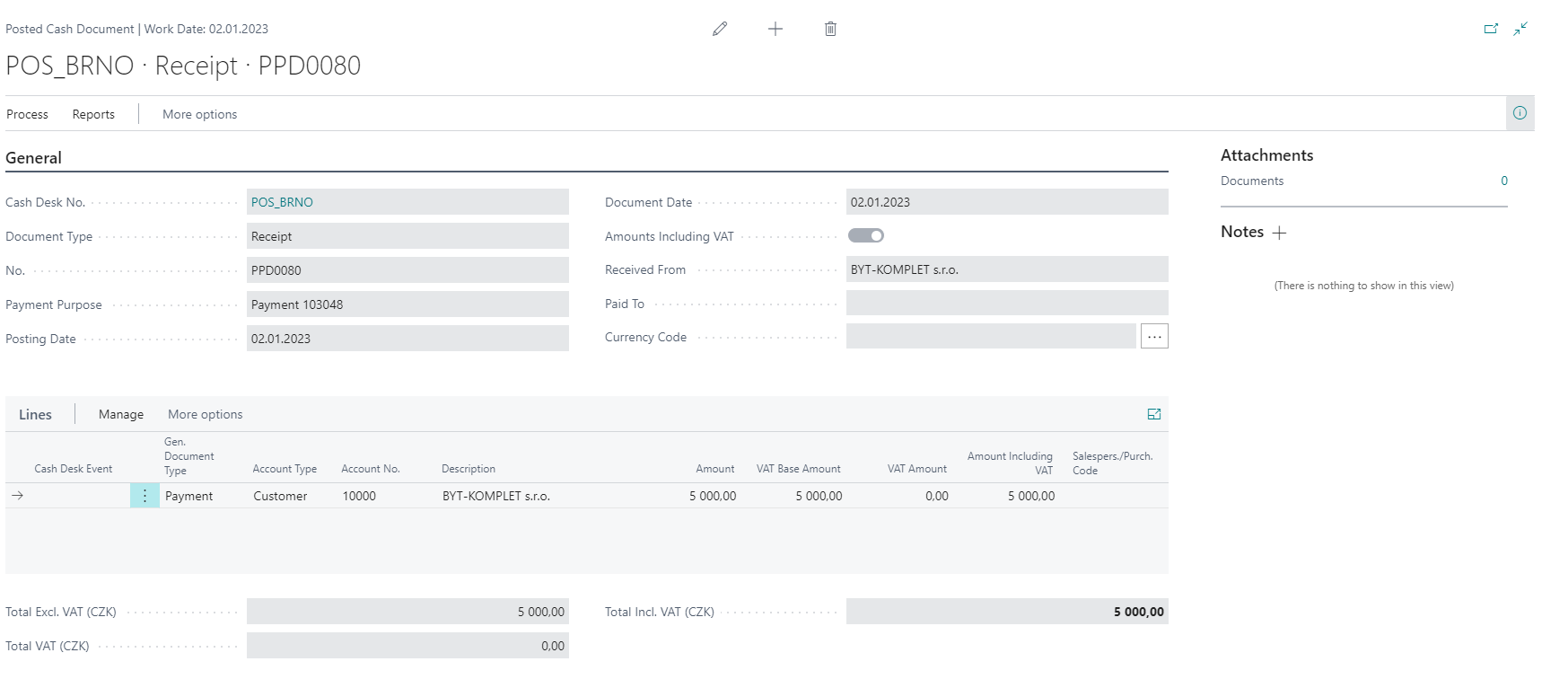Open the Process menu
Screen dimensions: 1568x688
point(27,114)
